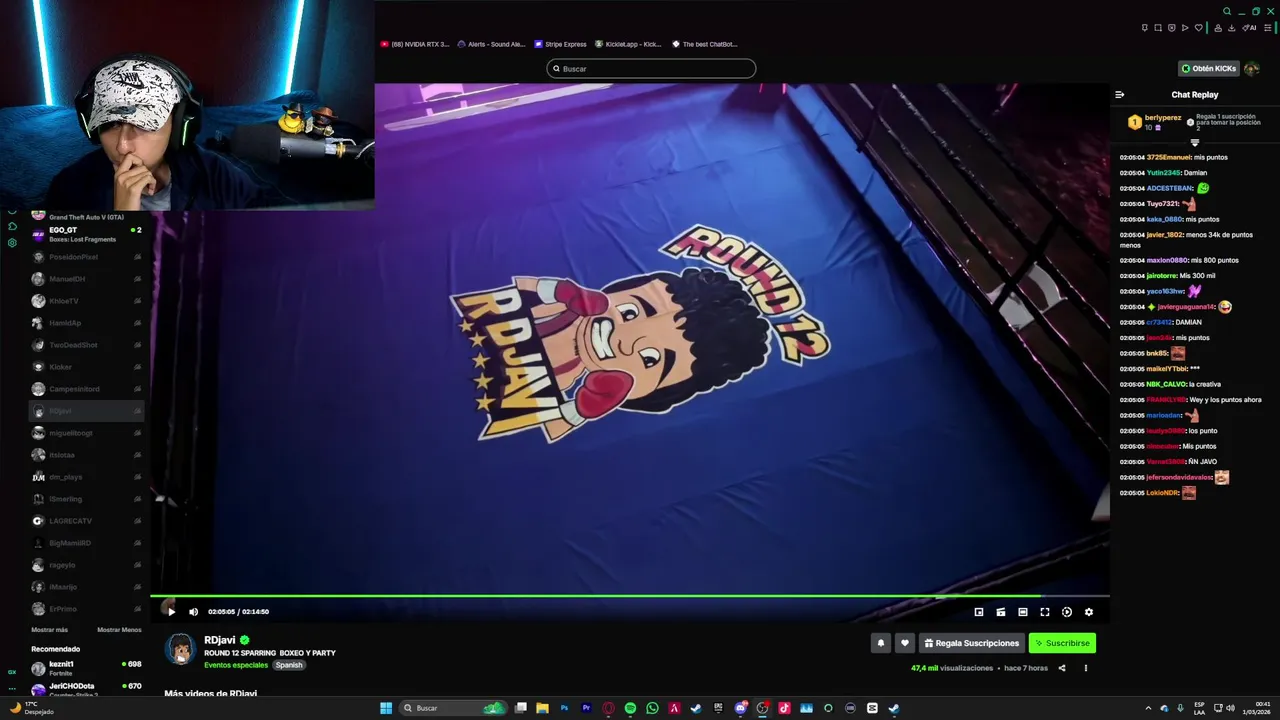
Task: Click the Eventos especiales category link
Action: click(236, 665)
